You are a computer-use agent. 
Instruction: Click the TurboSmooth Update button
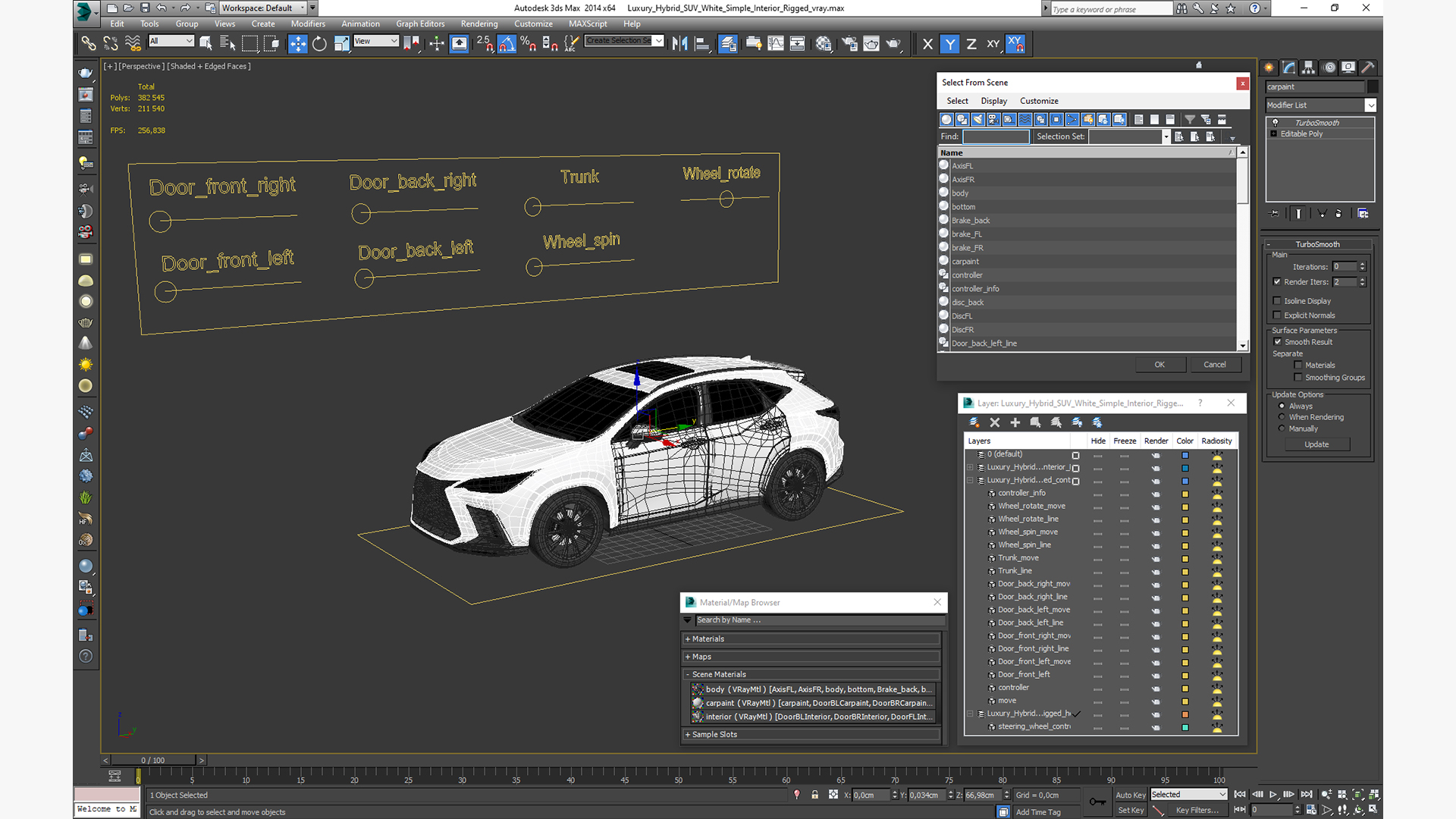1316,444
